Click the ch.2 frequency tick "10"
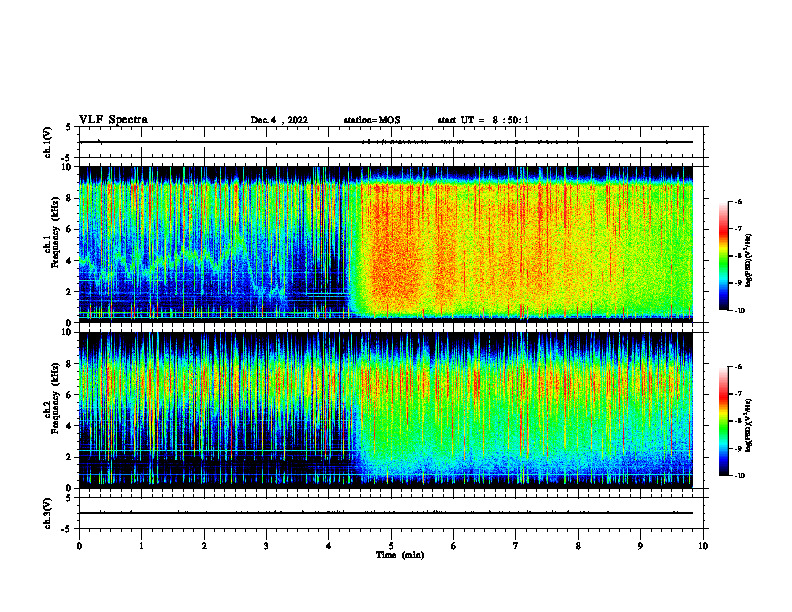This screenshot has height=612, width=792. (x=68, y=332)
